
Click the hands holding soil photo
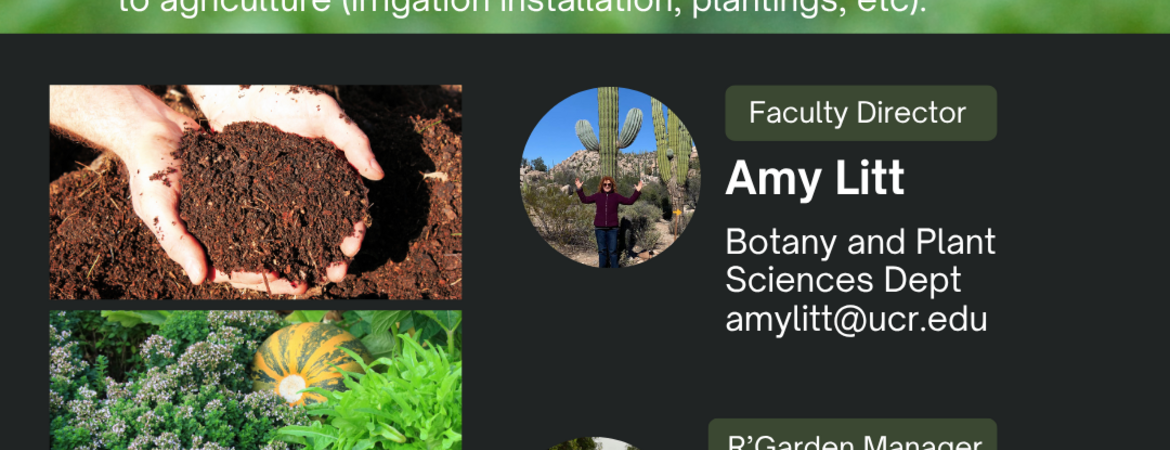(x=255, y=192)
